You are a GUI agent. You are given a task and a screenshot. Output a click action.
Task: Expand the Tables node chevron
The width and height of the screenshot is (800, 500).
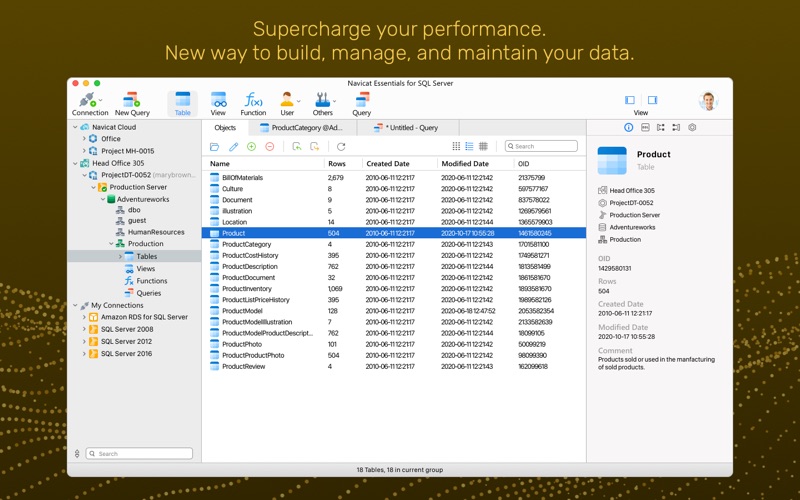[x=120, y=257]
